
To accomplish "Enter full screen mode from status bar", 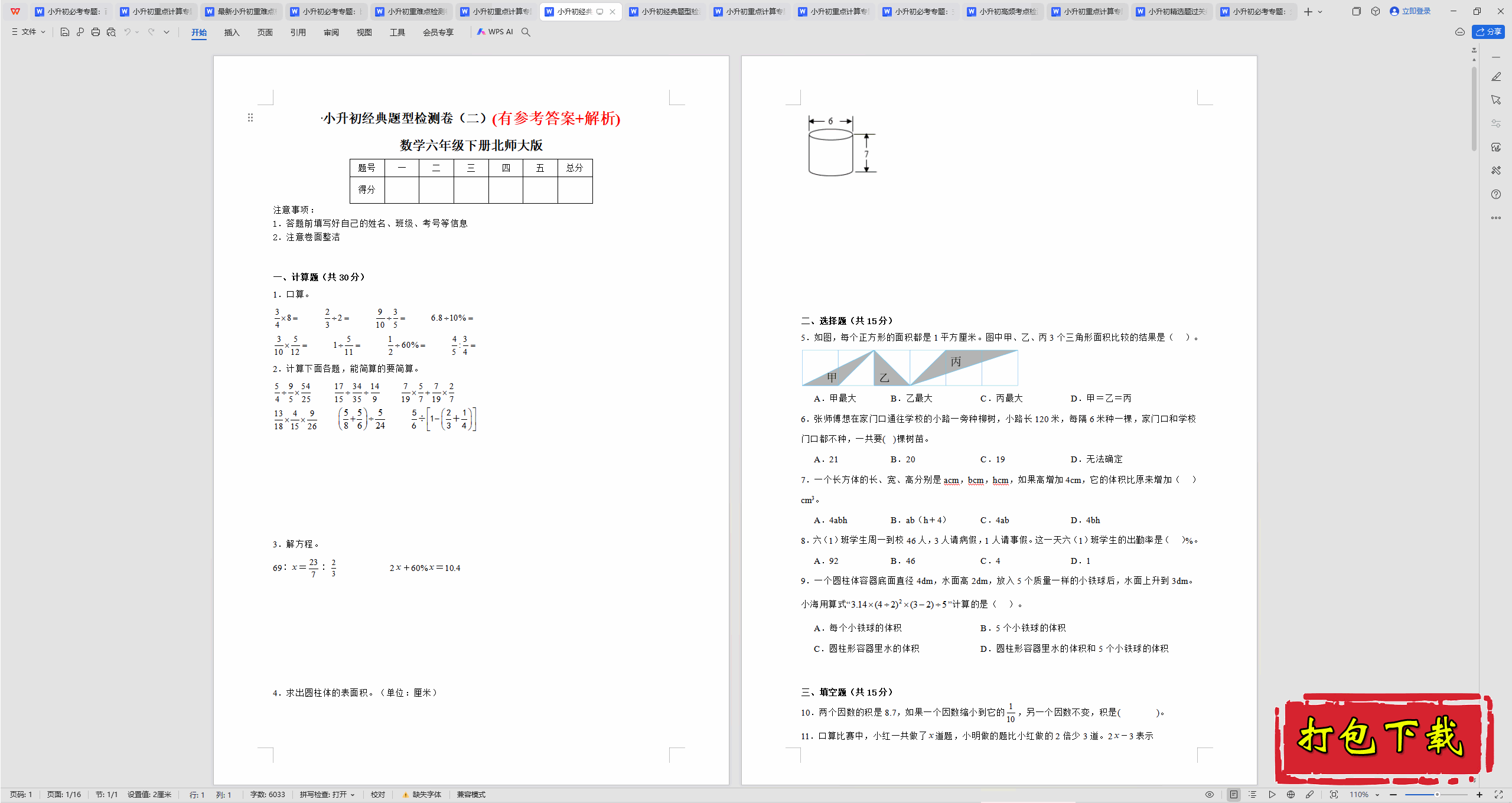I will [1498, 795].
